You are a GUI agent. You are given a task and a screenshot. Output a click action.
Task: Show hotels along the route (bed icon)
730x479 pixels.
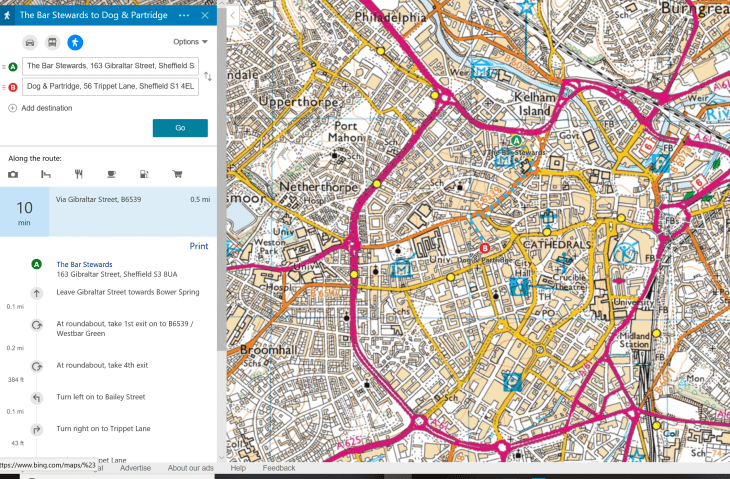(x=46, y=174)
